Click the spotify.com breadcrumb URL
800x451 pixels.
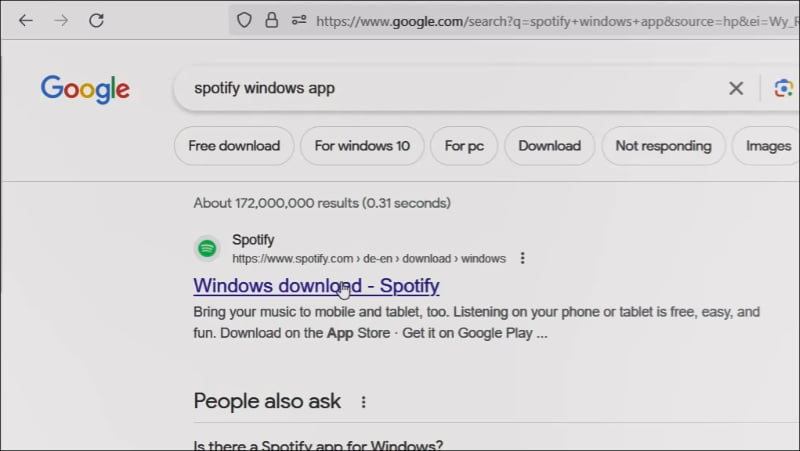[369, 259]
